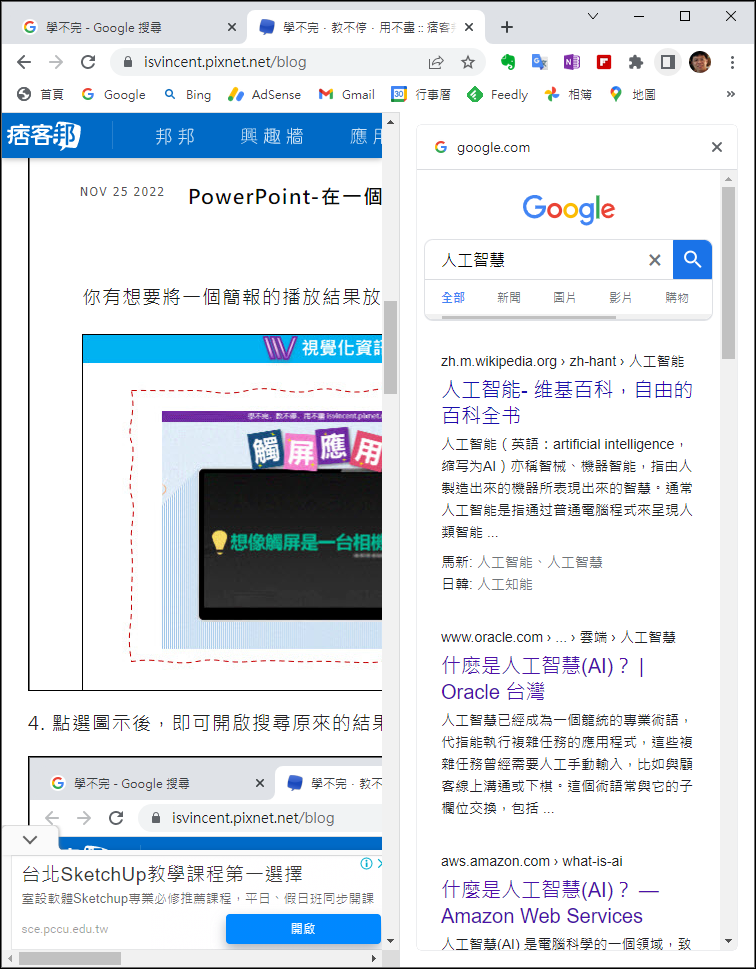Open the Bing bookmark
756x969 pixels.
[x=187, y=95]
